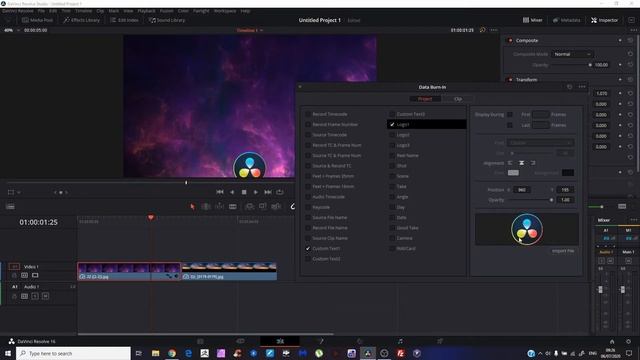Launch Chrome from the taskbar

(172, 353)
